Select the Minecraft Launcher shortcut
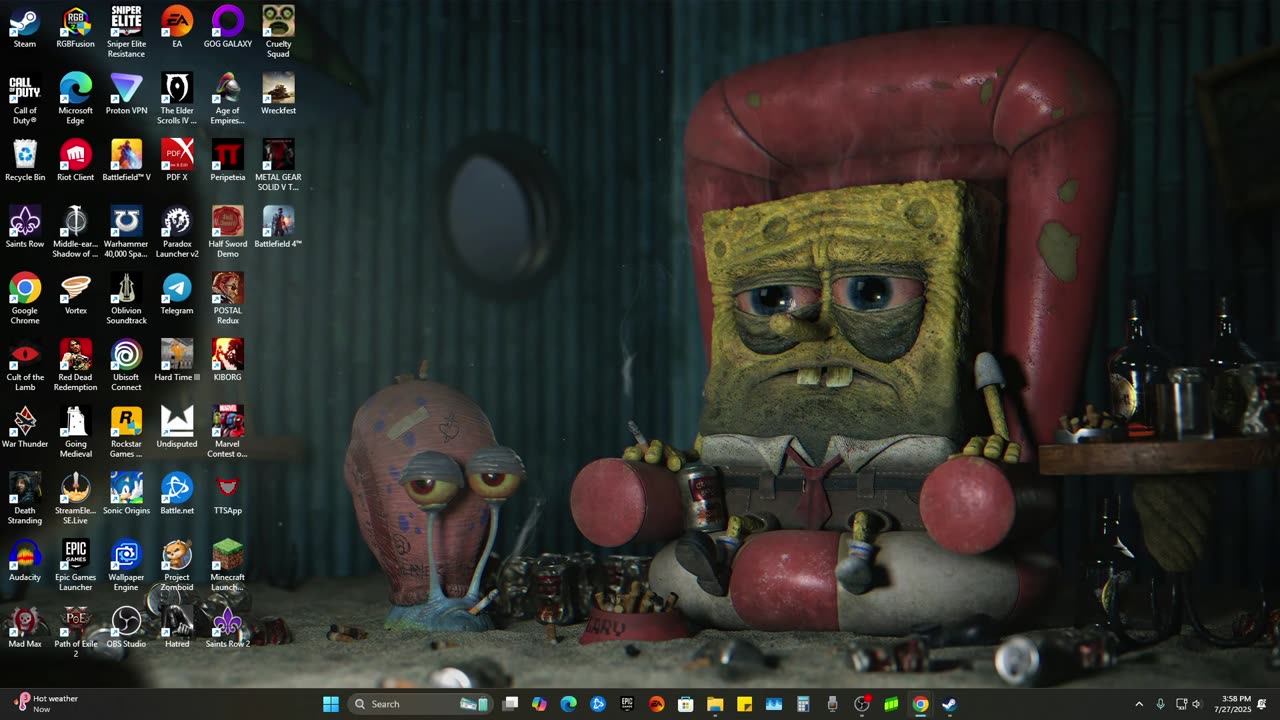1280x720 pixels. pos(228,565)
